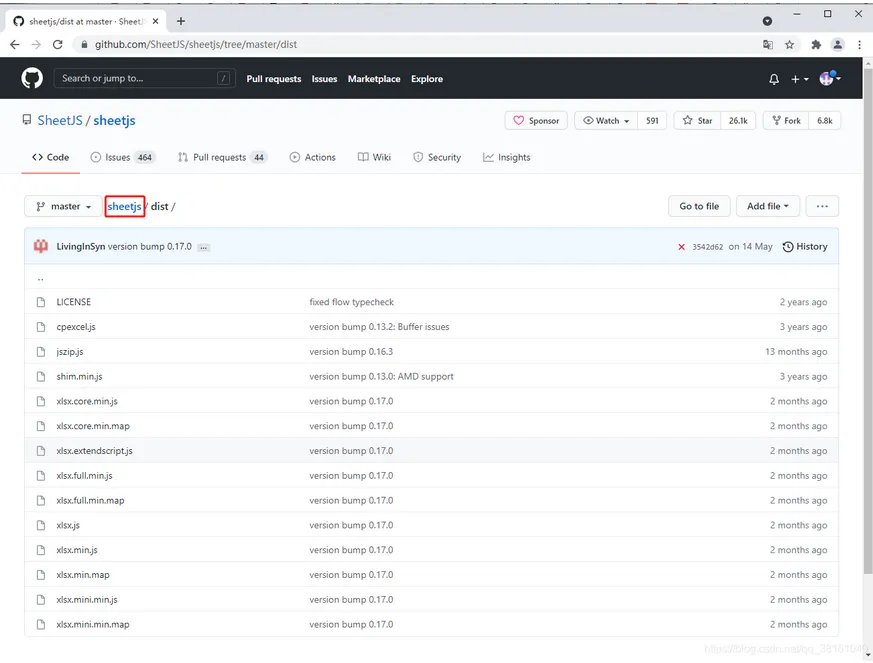Switch to the Security tab
This screenshot has width=873, height=663.
pos(437,158)
